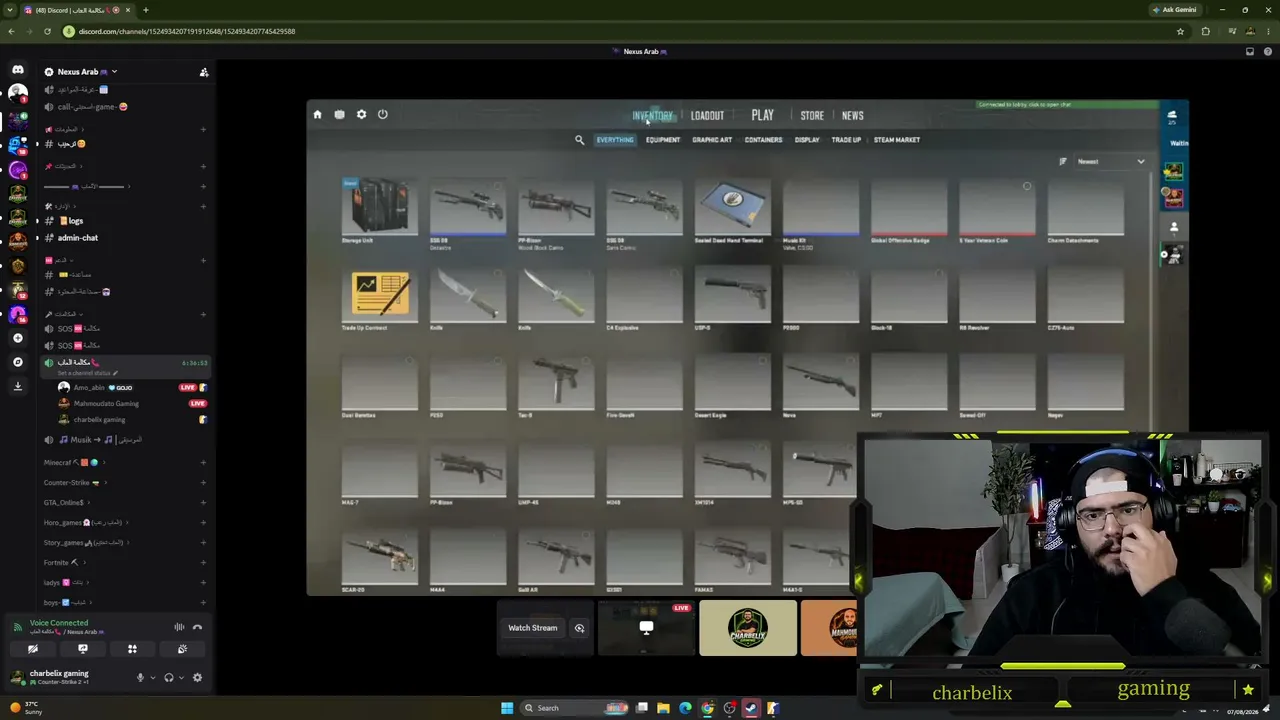Open the Store tab in stream
Screen dimensions: 1280x720
pos(812,116)
